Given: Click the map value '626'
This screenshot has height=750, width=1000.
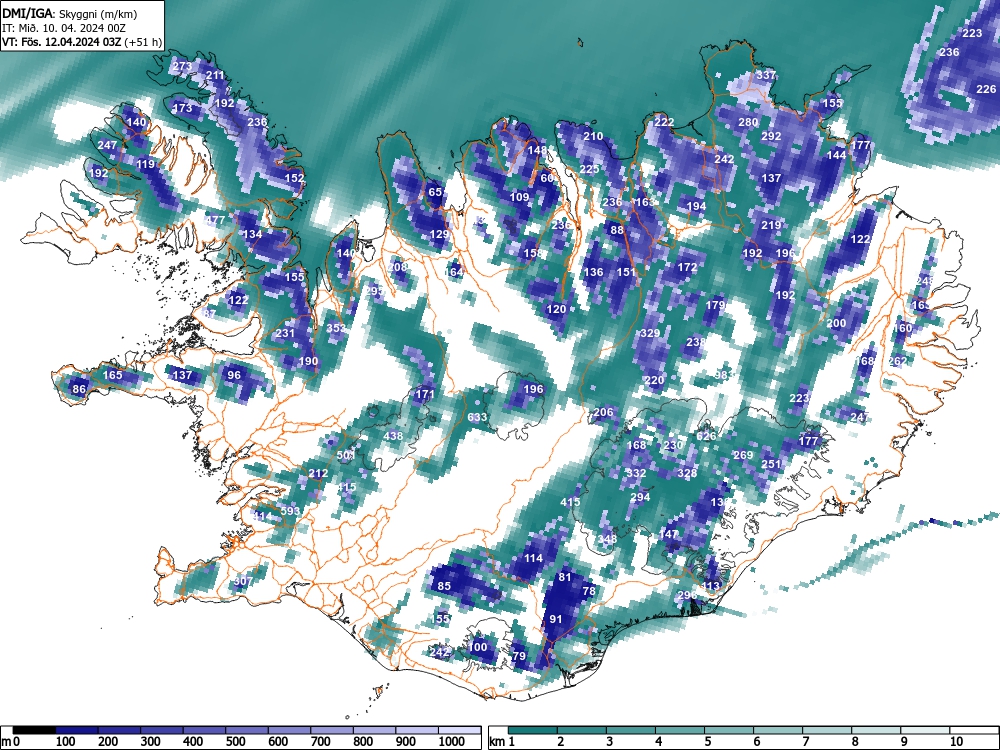Looking at the screenshot, I should (706, 436).
